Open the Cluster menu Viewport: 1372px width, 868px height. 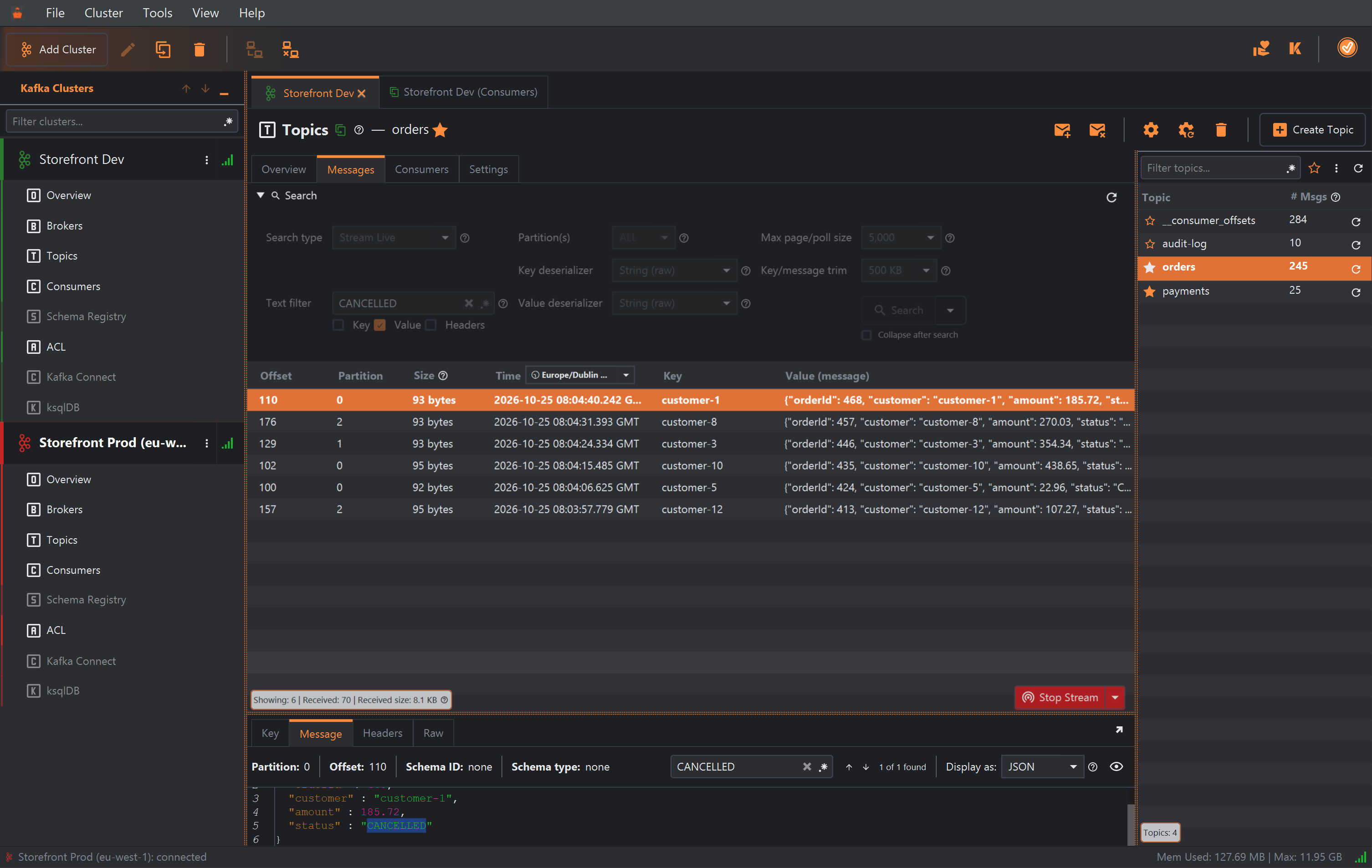103,13
